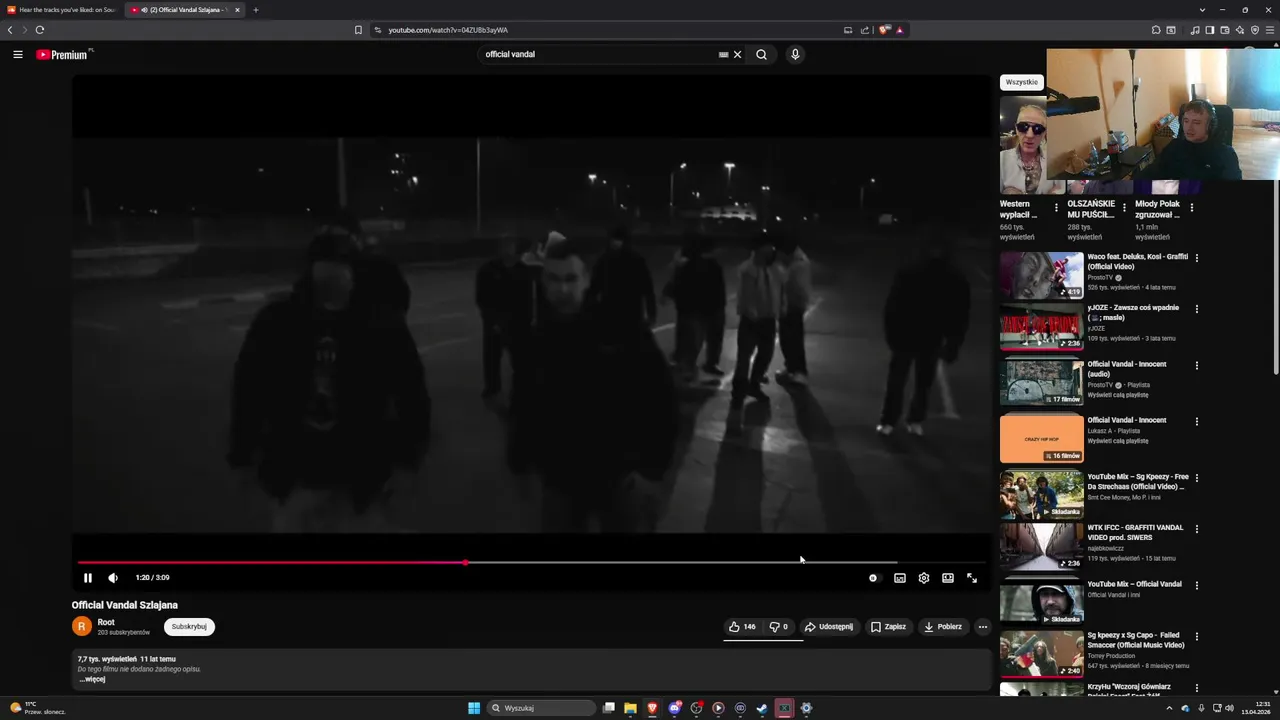Screen dimensions: 1280x720
Task: Go to YouTube Premium home logo
Action: [x=64, y=55]
